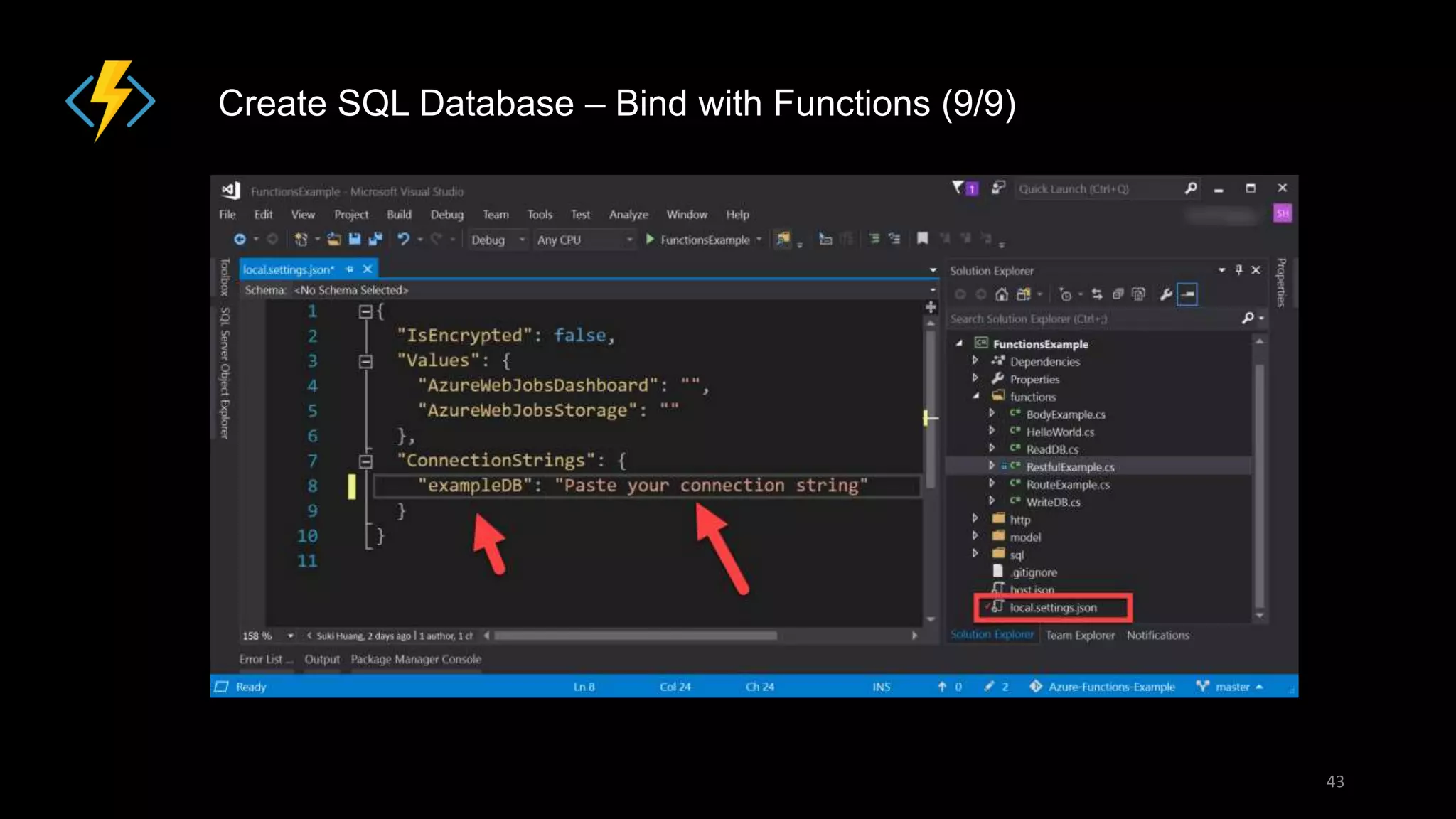The image size is (1456, 819).
Task: Click the Quick Launch search magnifier
Action: [1191, 188]
